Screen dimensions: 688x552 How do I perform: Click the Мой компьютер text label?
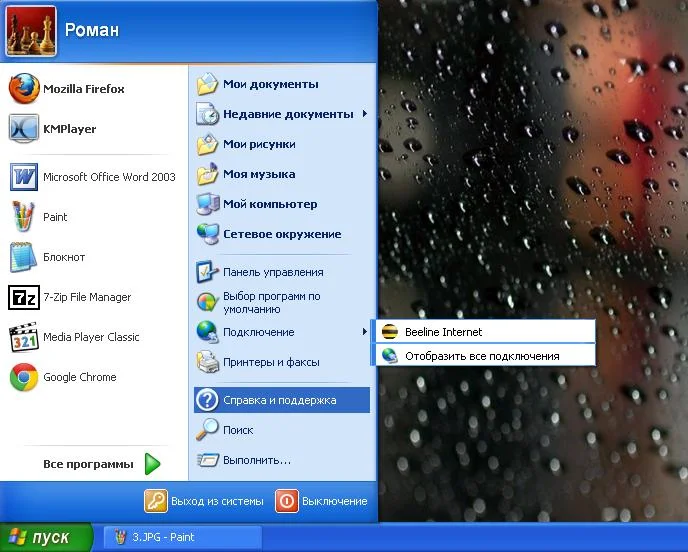point(270,204)
